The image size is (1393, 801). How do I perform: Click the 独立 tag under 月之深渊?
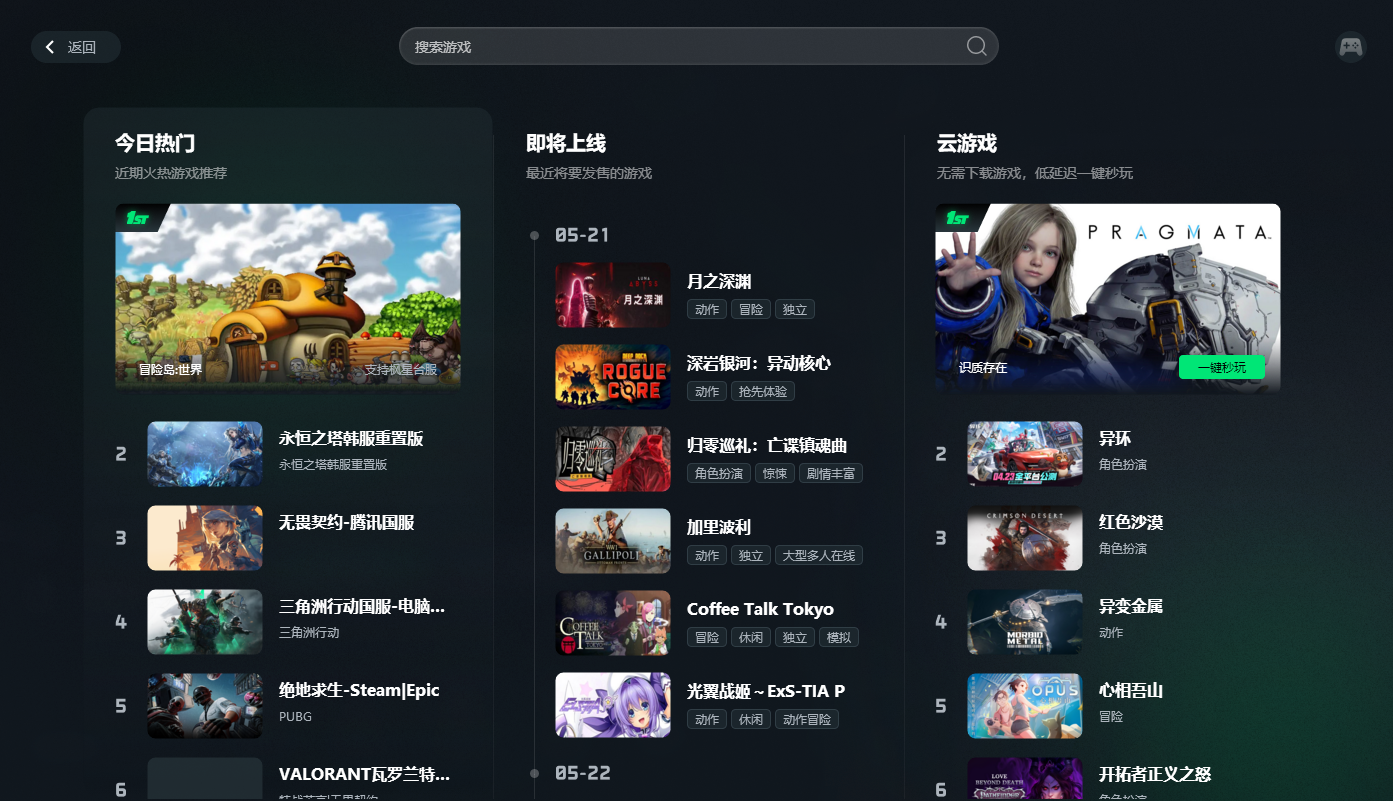click(x=795, y=310)
